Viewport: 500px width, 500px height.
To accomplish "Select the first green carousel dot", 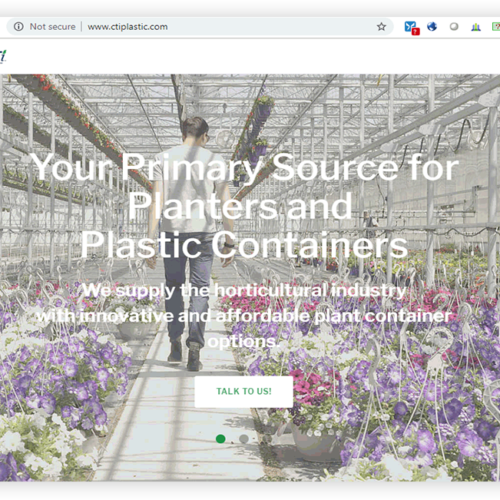I will (x=220, y=439).
